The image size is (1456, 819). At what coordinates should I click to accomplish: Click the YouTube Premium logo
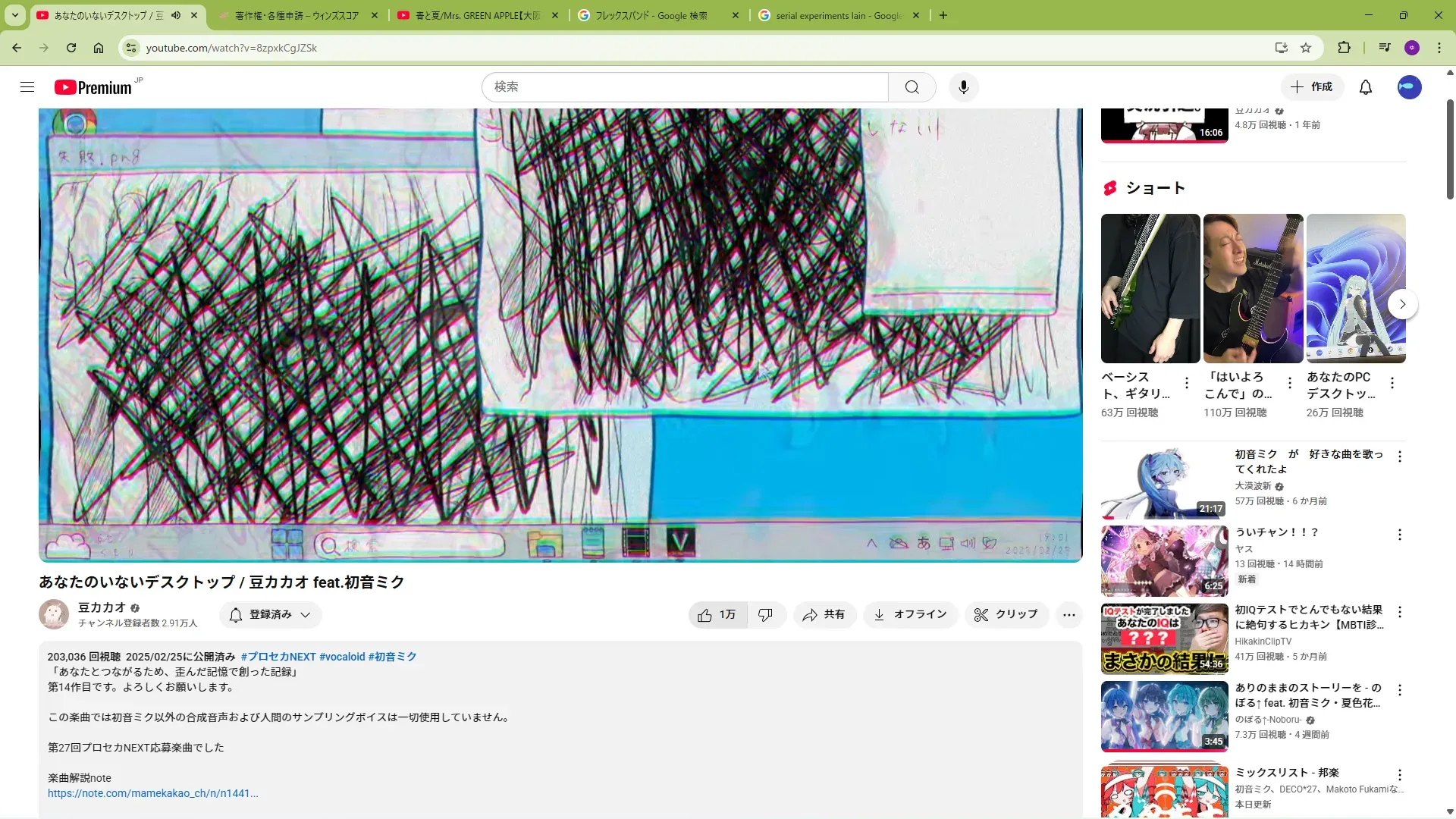[x=94, y=87]
